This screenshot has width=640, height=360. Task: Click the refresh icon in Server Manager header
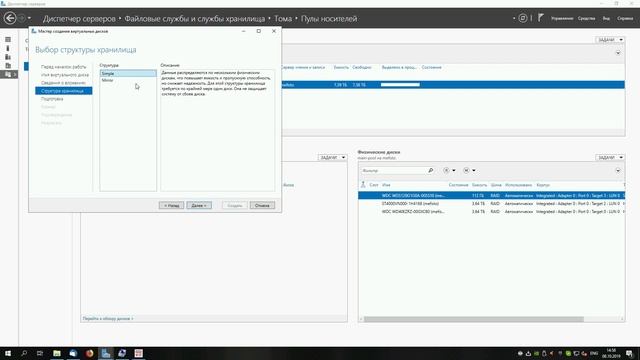click(x=522, y=18)
